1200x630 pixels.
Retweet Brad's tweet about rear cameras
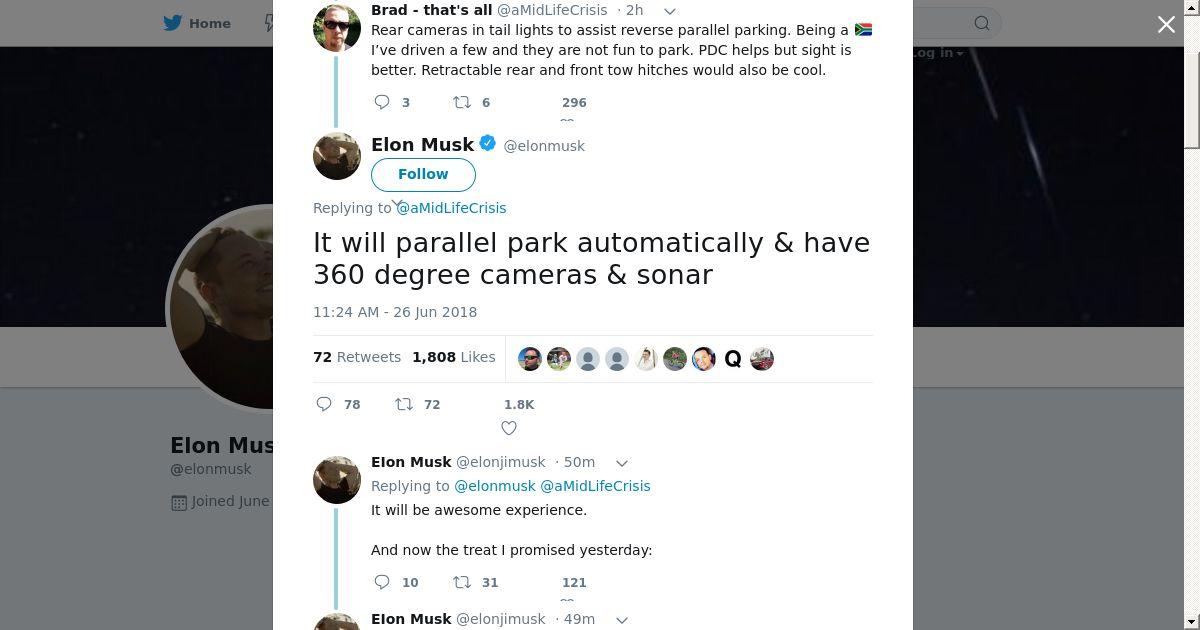[x=462, y=102]
